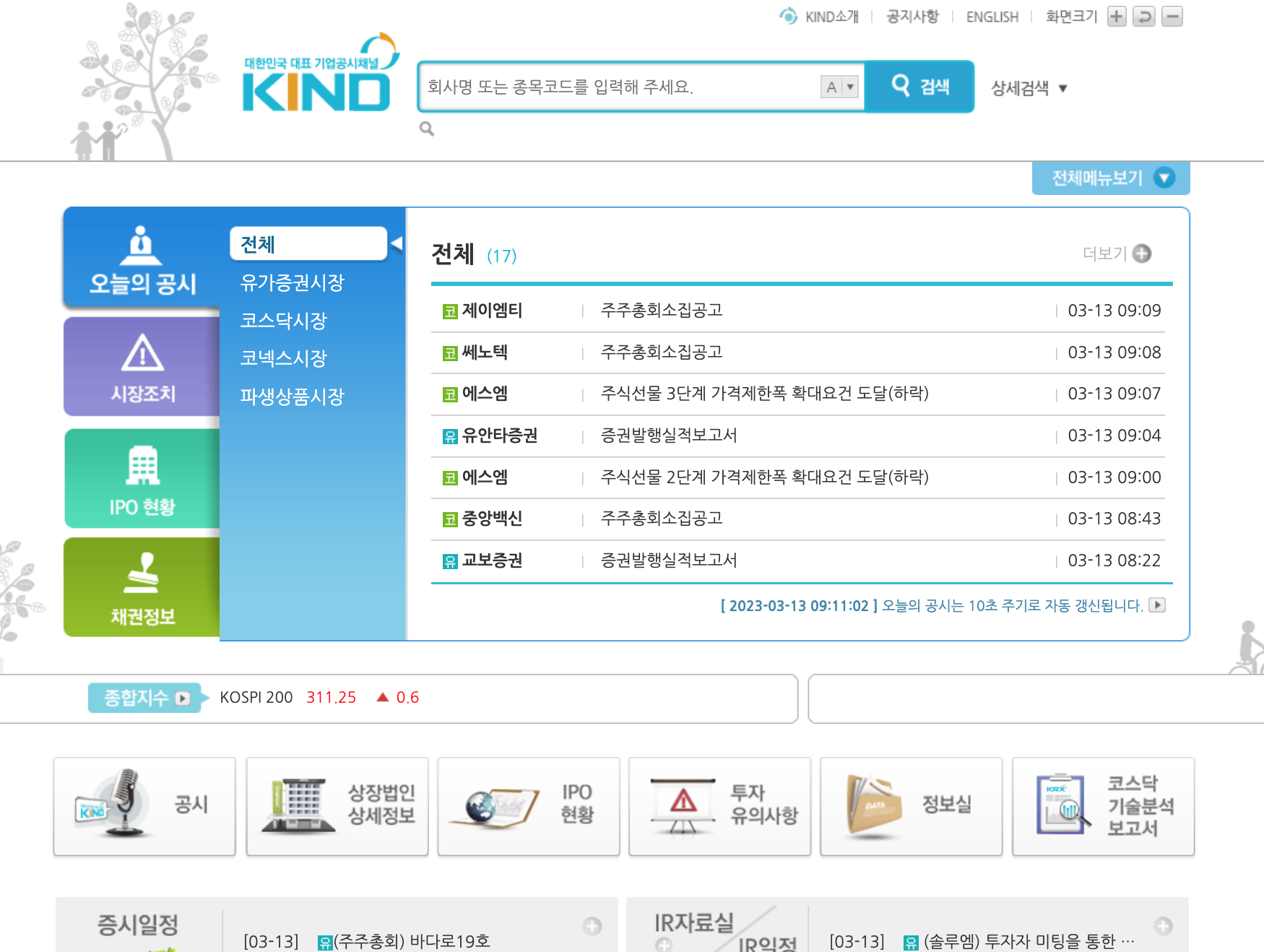
Task: Select the 코스닥시장 tab
Action: (284, 321)
